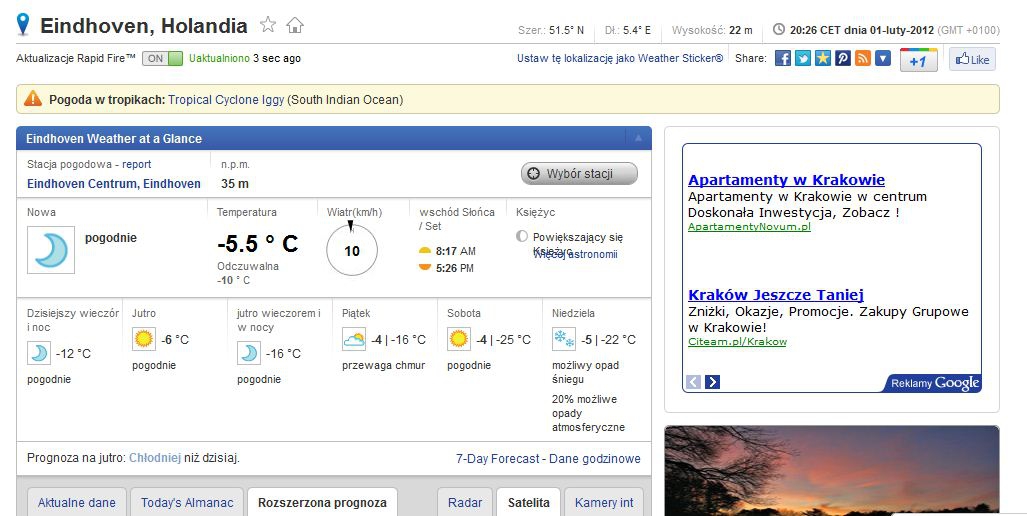Toggle the Rapid Fire updates ON switch

(163, 59)
